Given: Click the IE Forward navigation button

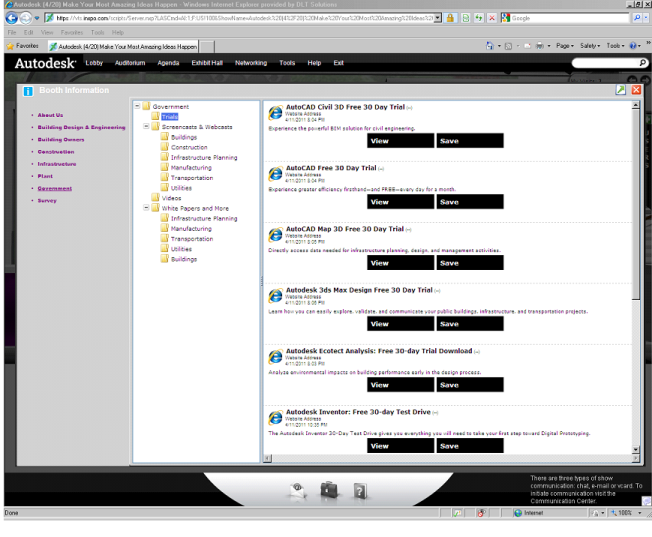Looking at the screenshot, I should click(x=26, y=18).
